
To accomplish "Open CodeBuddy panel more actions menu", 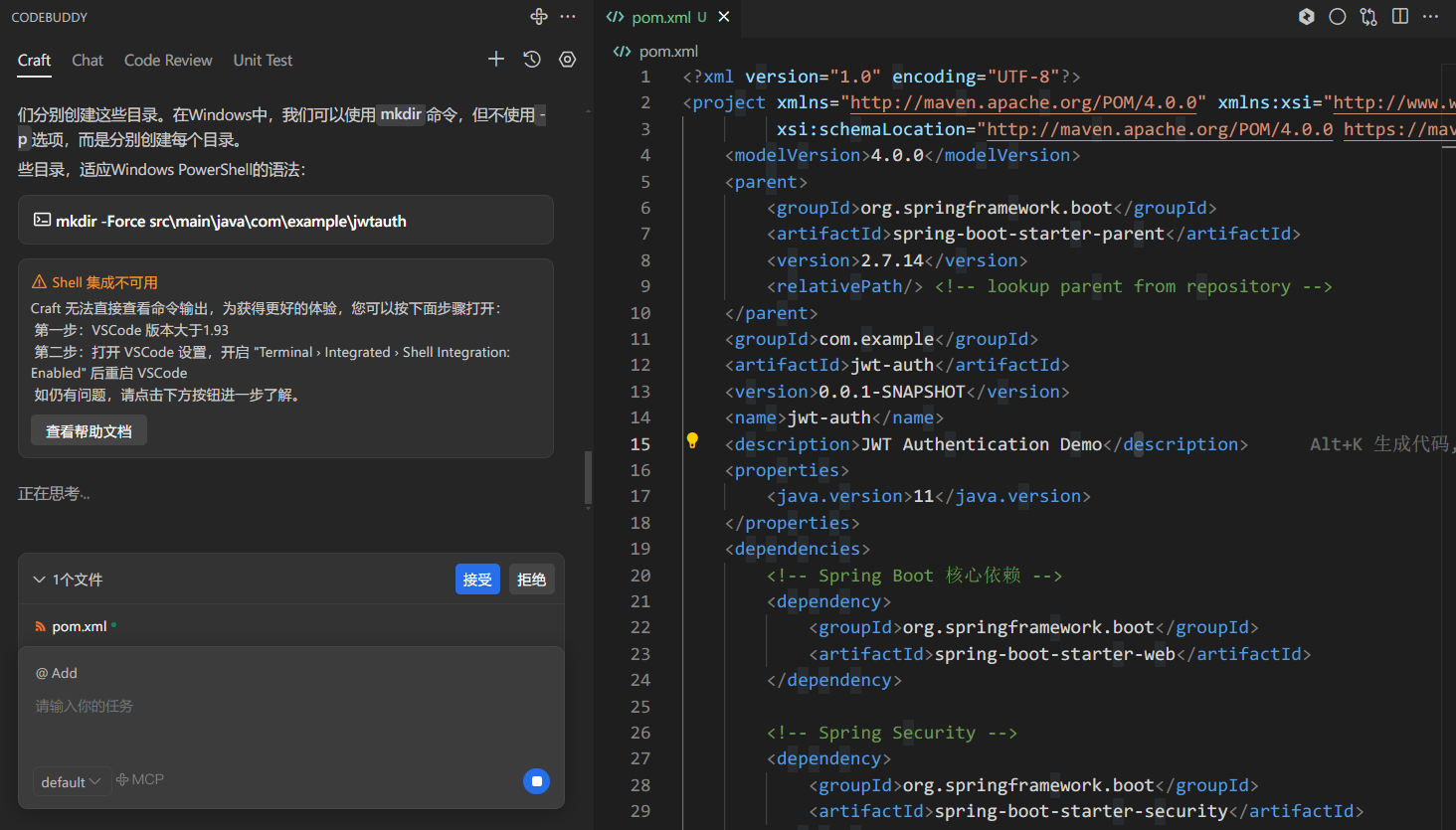I will click(568, 16).
